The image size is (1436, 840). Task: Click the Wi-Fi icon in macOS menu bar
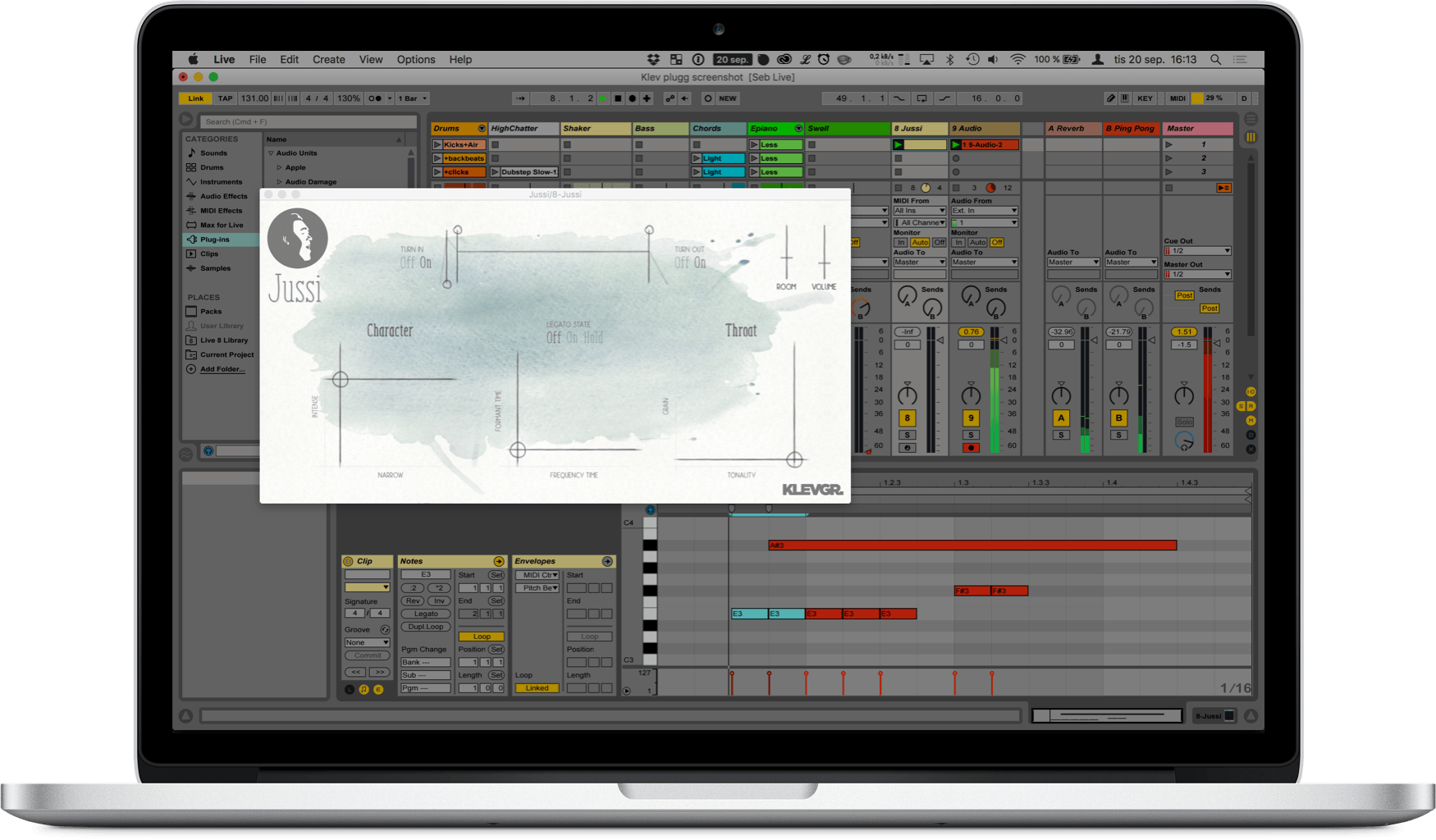point(1018,60)
